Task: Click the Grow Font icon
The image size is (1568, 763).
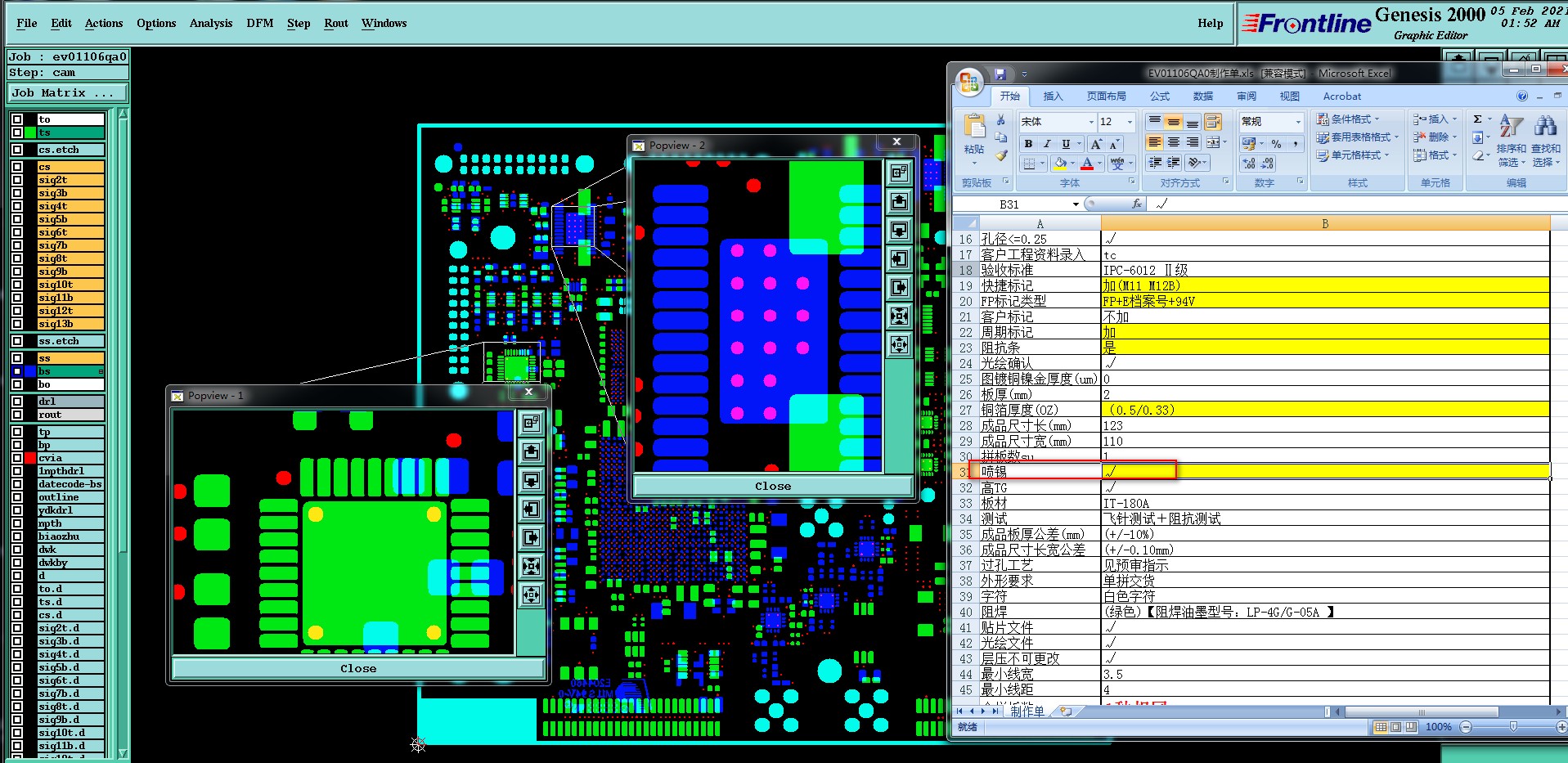Action: click(1096, 144)
